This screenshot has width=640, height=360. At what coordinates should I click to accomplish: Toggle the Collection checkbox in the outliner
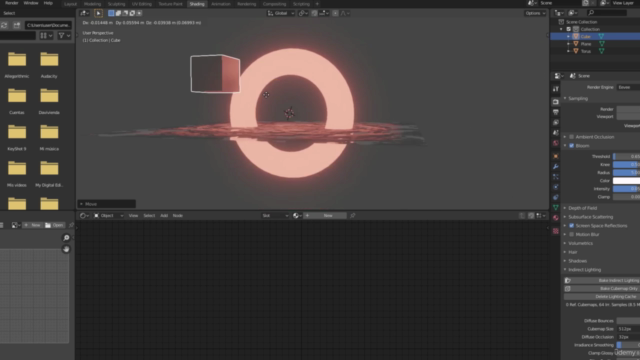(x=569, y=29)
